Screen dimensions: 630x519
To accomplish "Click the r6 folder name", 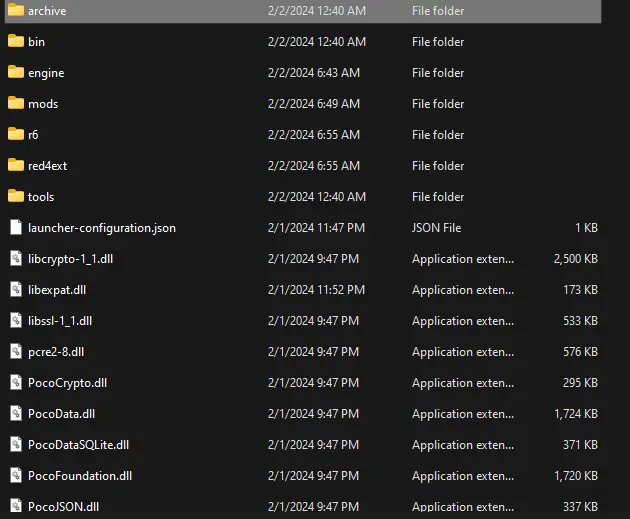I will tap(33, 135).
